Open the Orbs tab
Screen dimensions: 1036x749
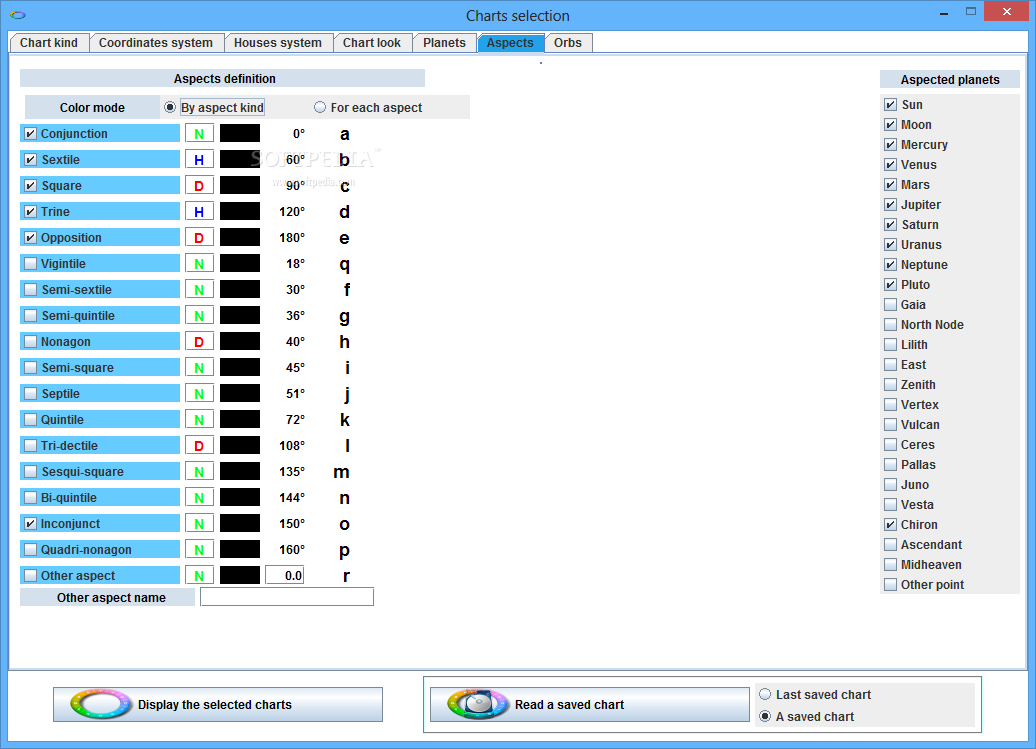coord(568,42)
